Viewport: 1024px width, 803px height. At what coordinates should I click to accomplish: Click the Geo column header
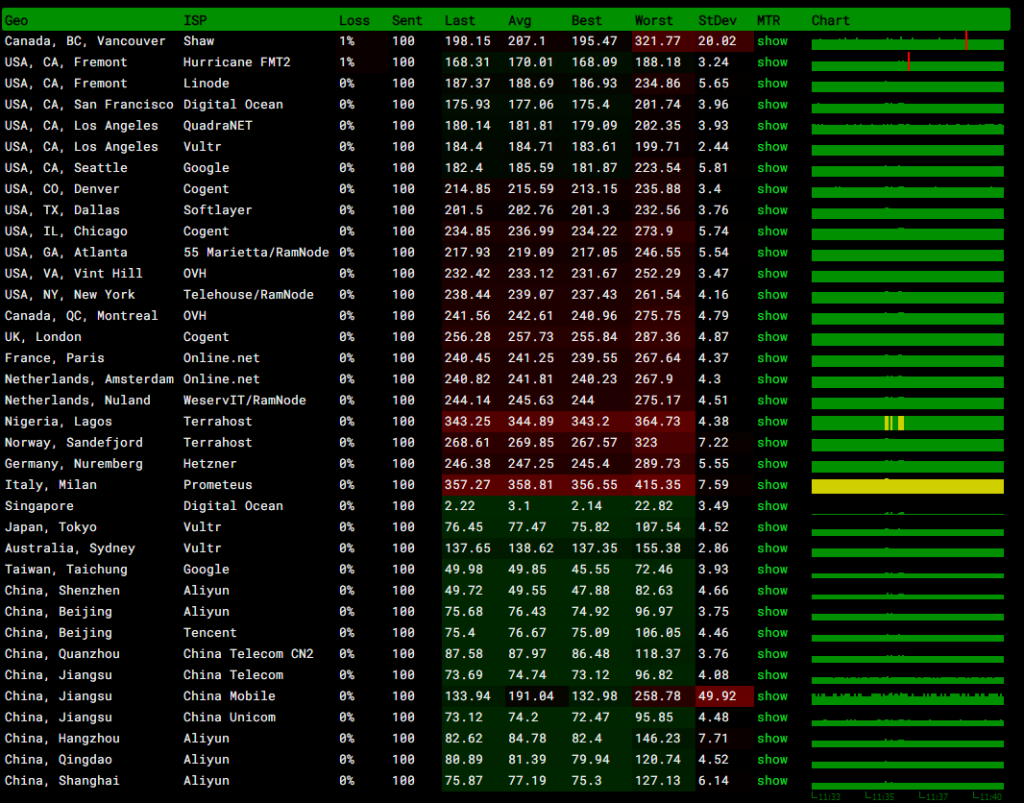click(x=16, y=20)
